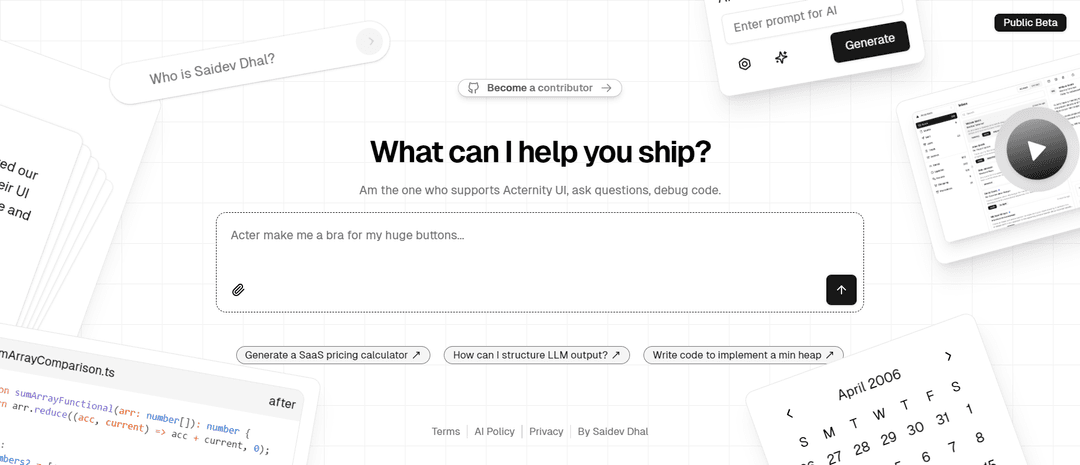Open the Privacy footer link
This screenshot has width=1080, height=465.
[546, 432]
